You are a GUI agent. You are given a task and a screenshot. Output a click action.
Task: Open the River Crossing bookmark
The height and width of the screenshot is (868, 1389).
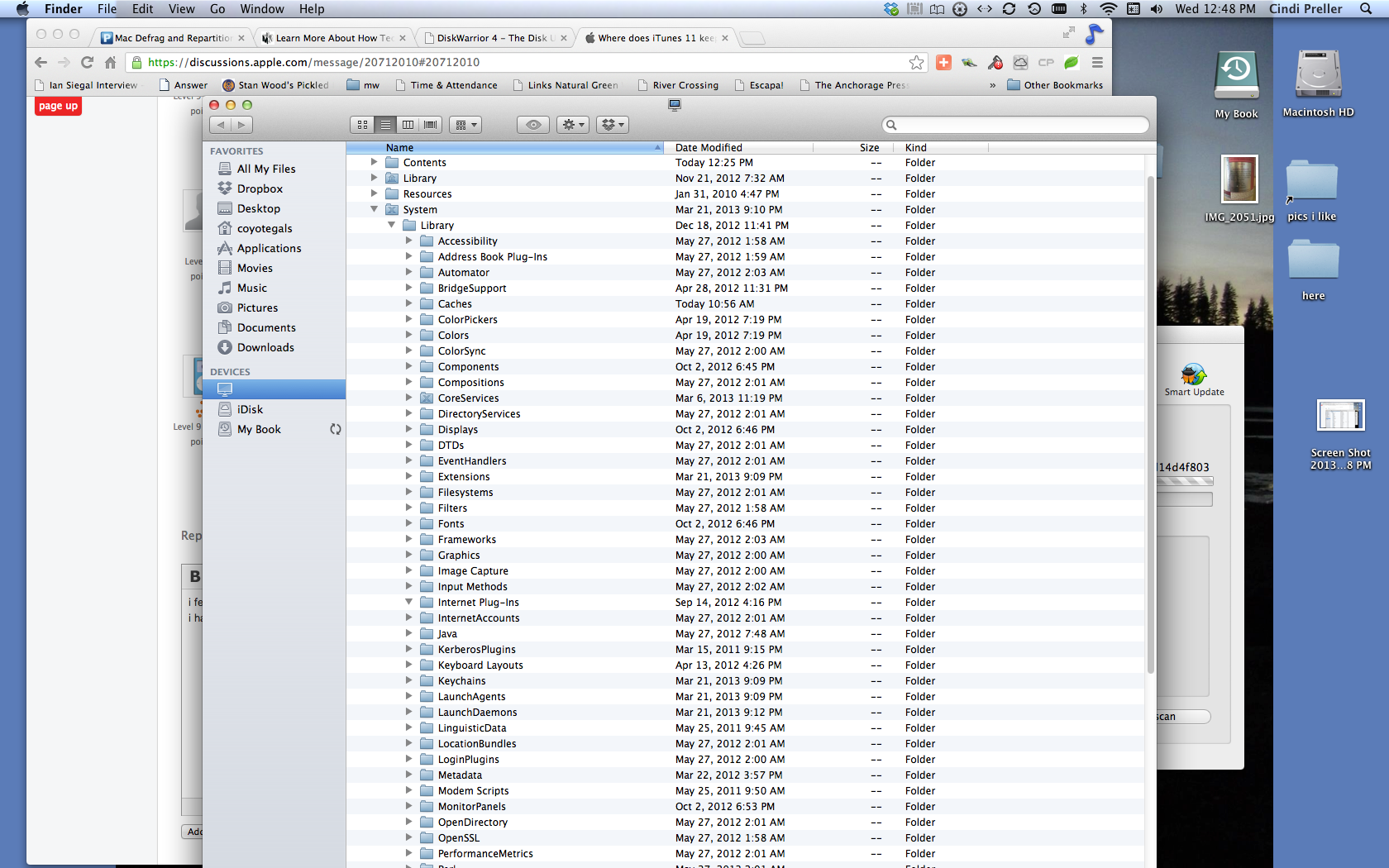pos(678,85)
